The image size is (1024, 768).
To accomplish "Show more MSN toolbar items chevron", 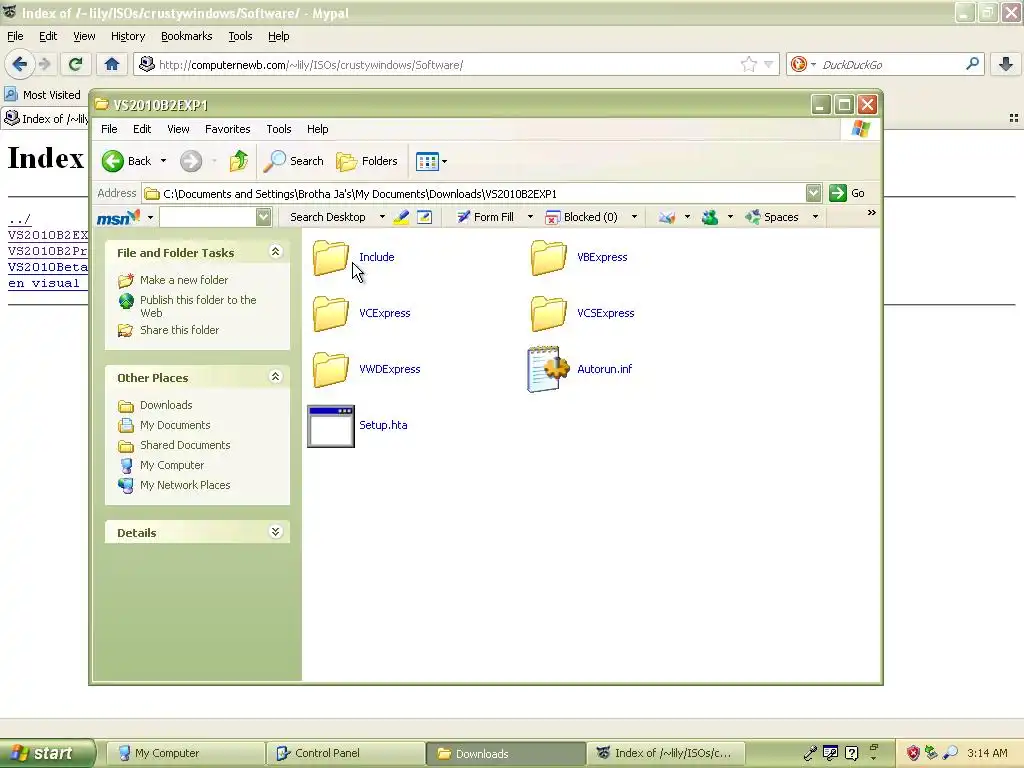I will coord(871,213).
